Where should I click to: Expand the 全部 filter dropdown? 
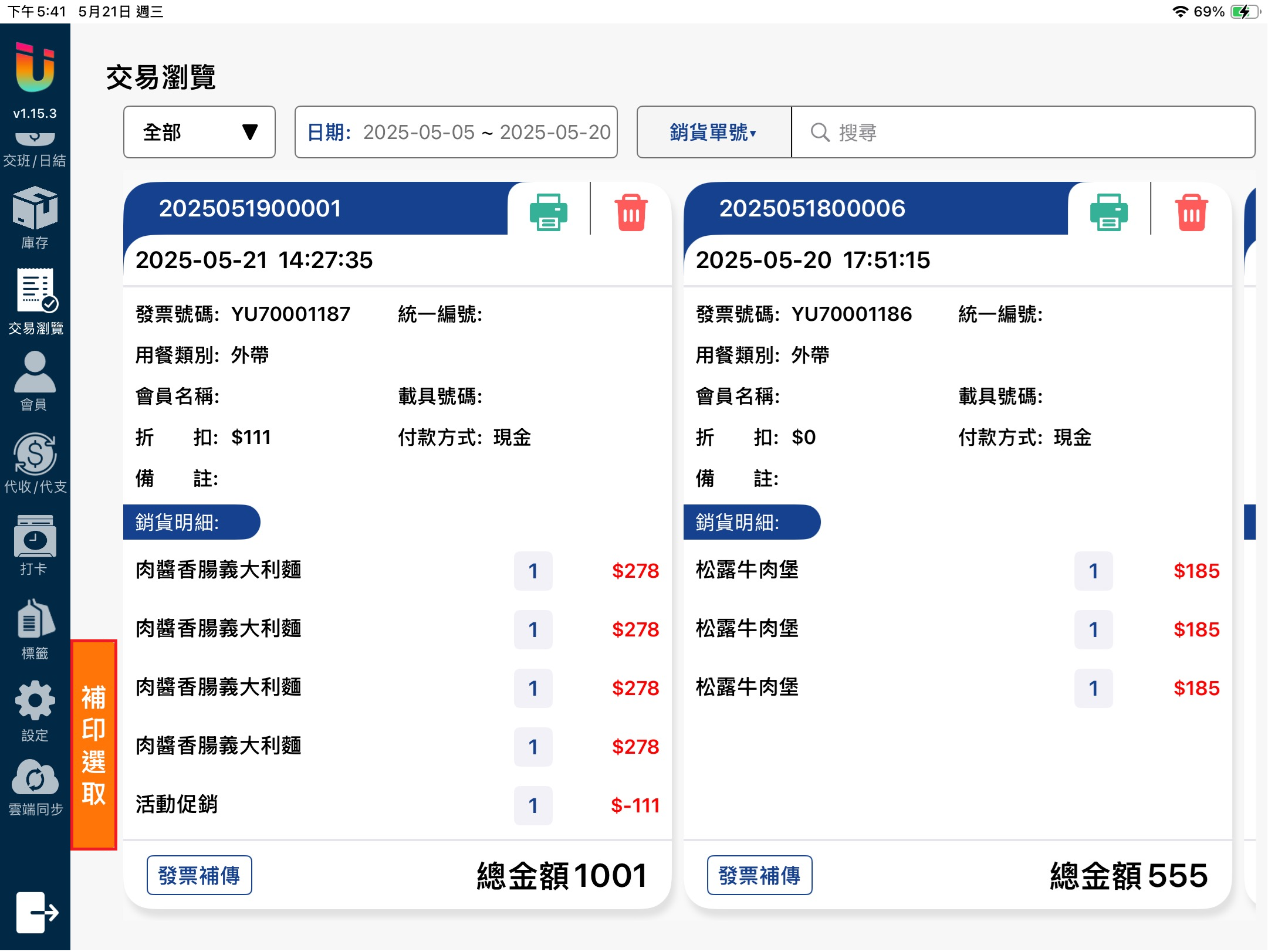pyautogui.click(x=200, y=132)
